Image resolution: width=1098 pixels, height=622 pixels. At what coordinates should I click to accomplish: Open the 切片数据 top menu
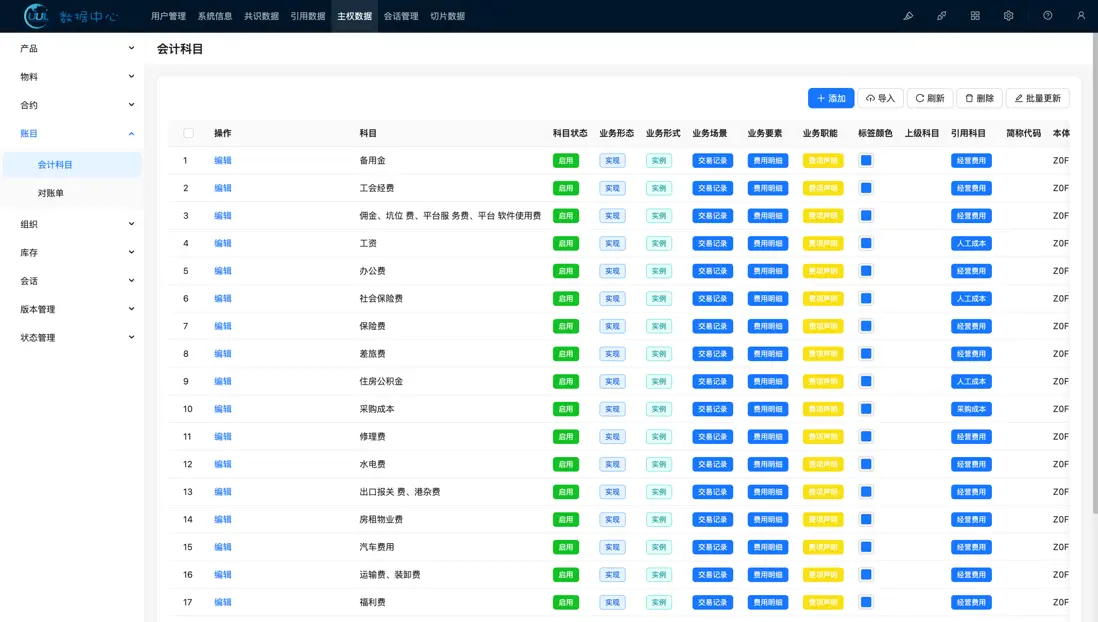pos(447,16)
